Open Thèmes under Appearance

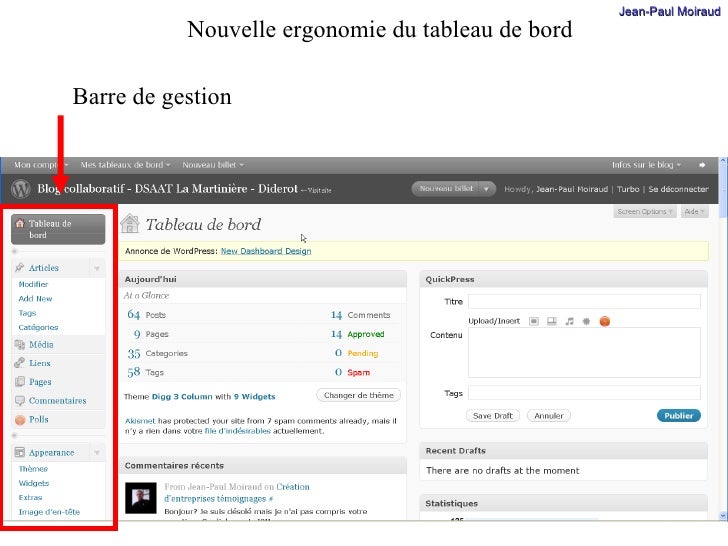(x=33, y=469)
